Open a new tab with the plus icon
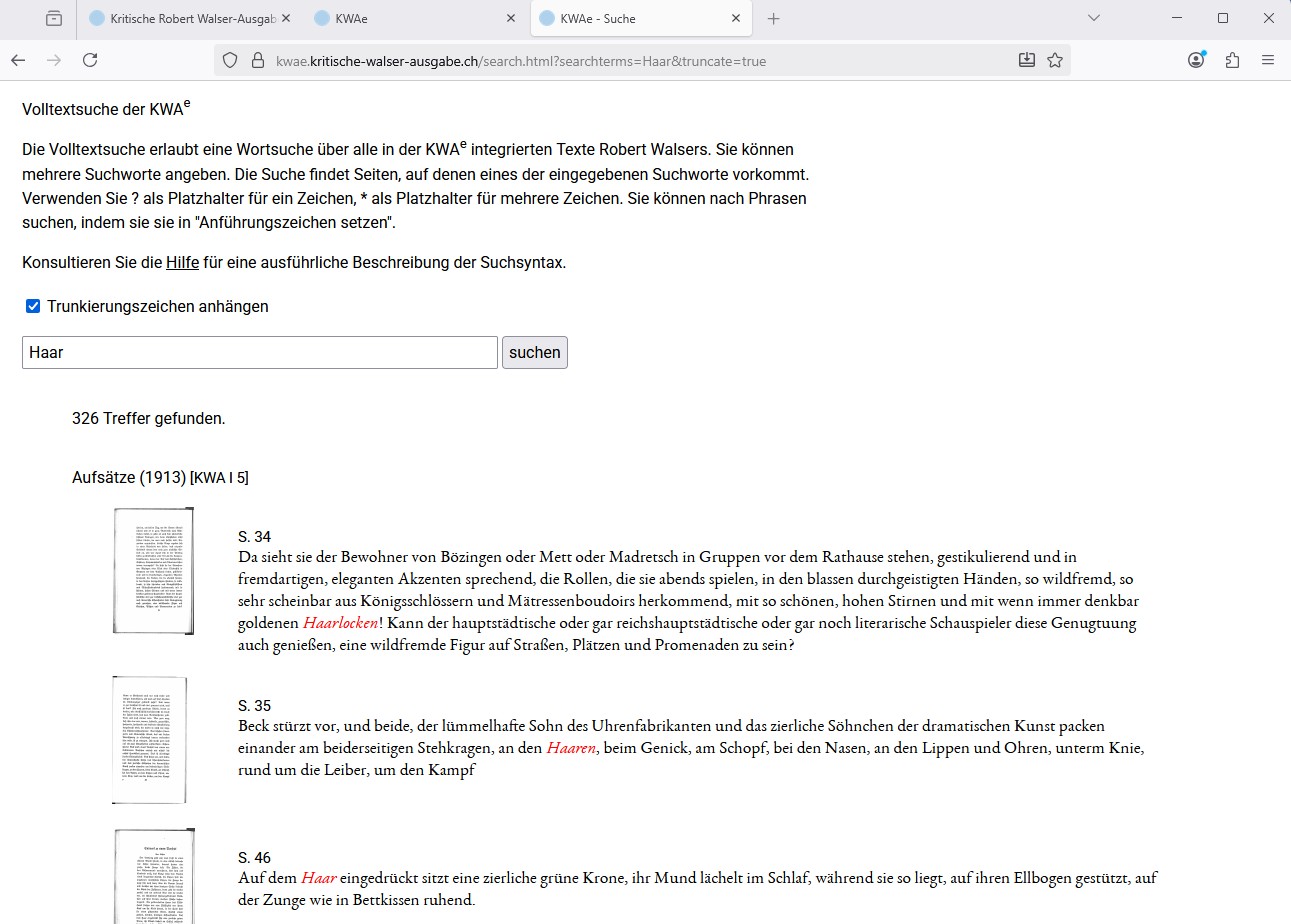1291x924 pixels. tap(773, 18)
